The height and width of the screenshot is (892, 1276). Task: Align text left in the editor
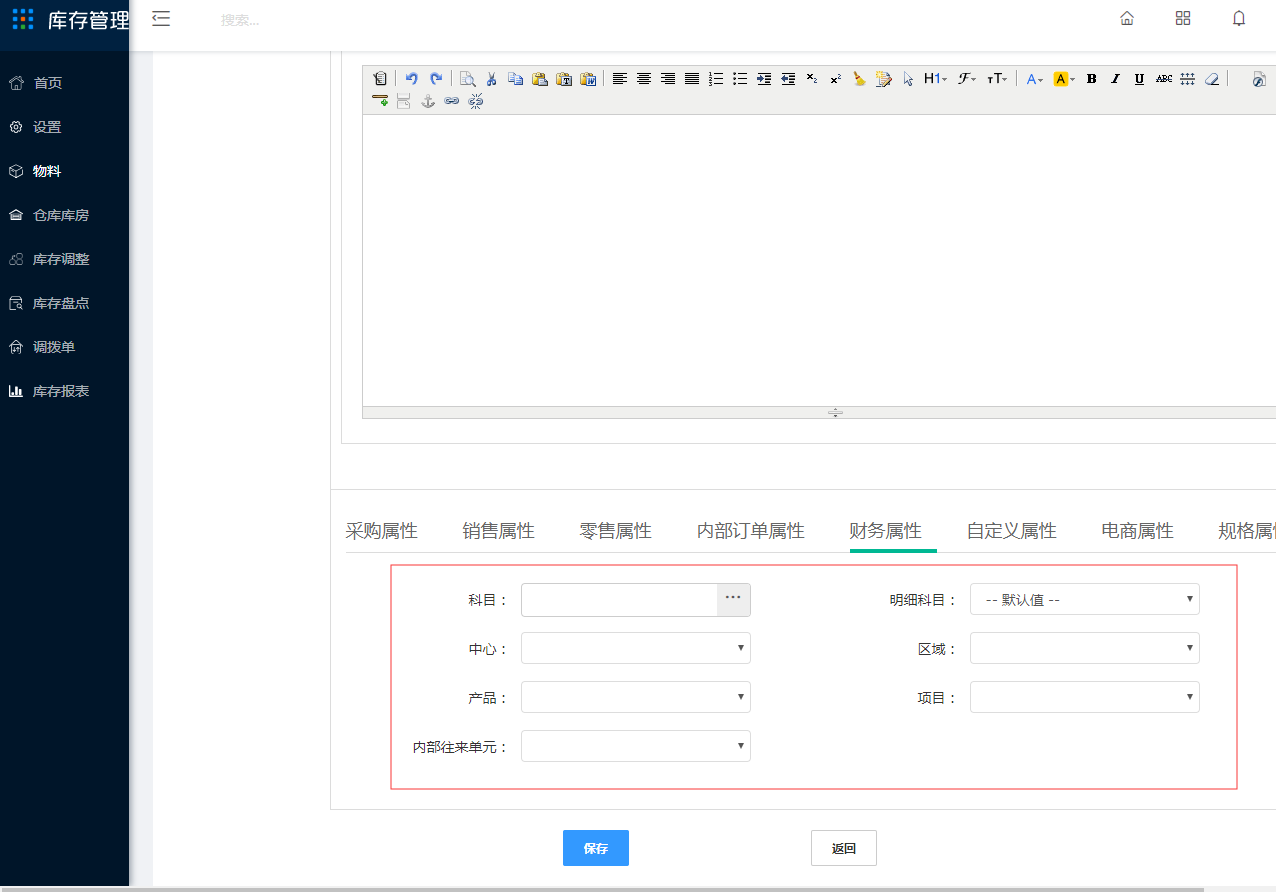(x=620, y=79)
